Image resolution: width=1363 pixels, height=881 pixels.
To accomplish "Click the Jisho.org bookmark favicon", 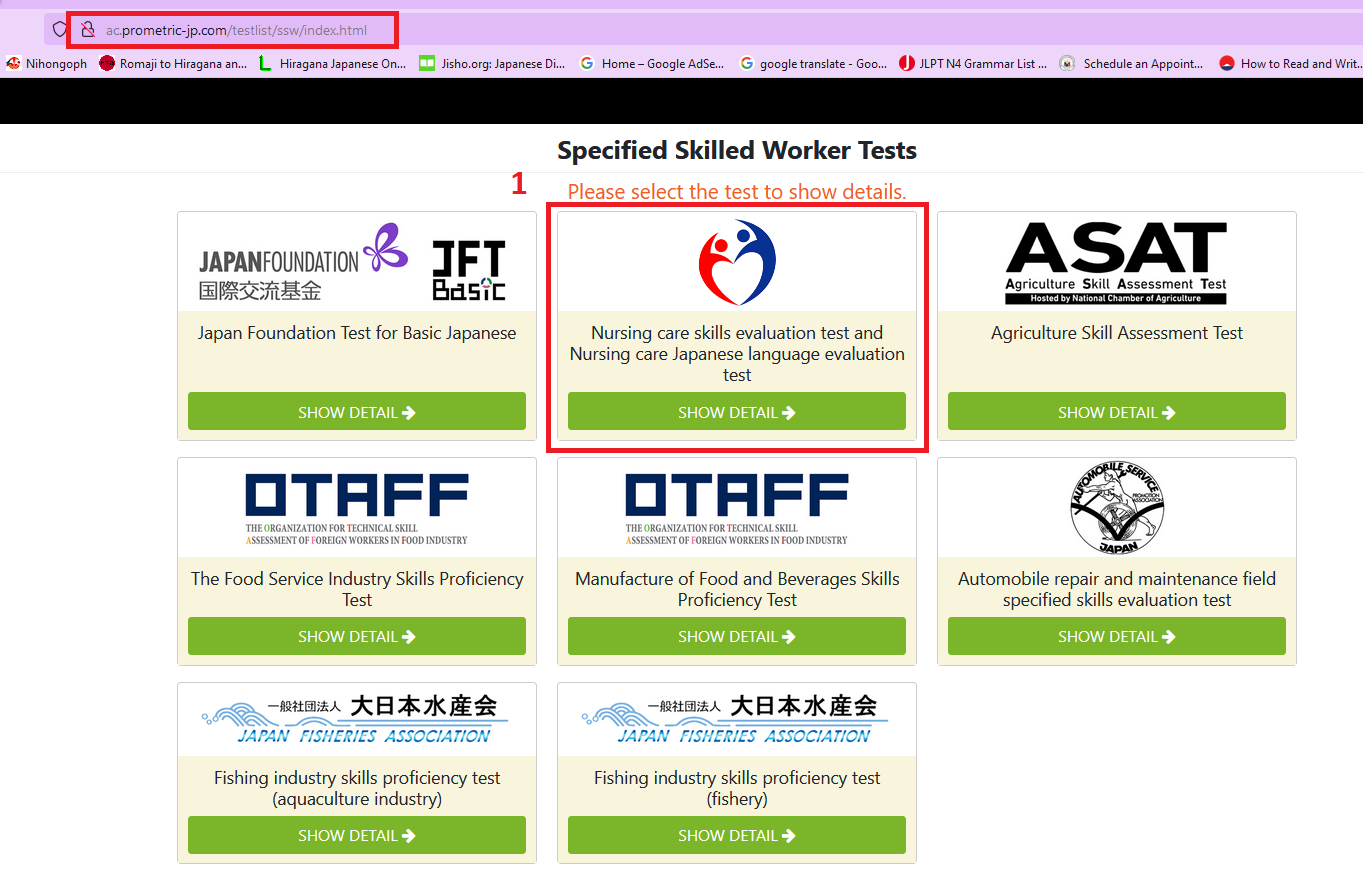I will tap(427, 63).
